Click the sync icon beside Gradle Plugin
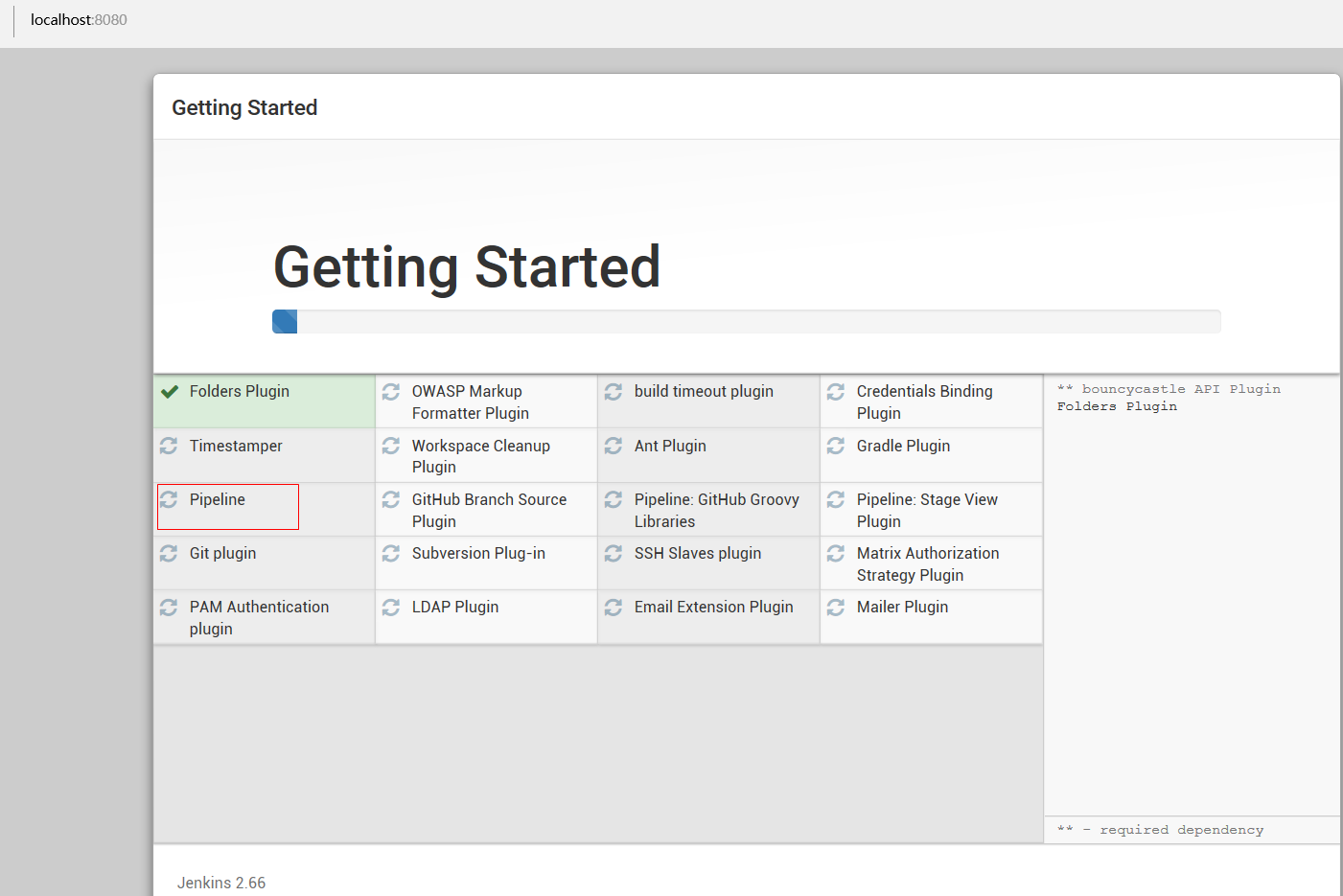The width and height of the screenshot is (1343, 896). click(836, 446)
